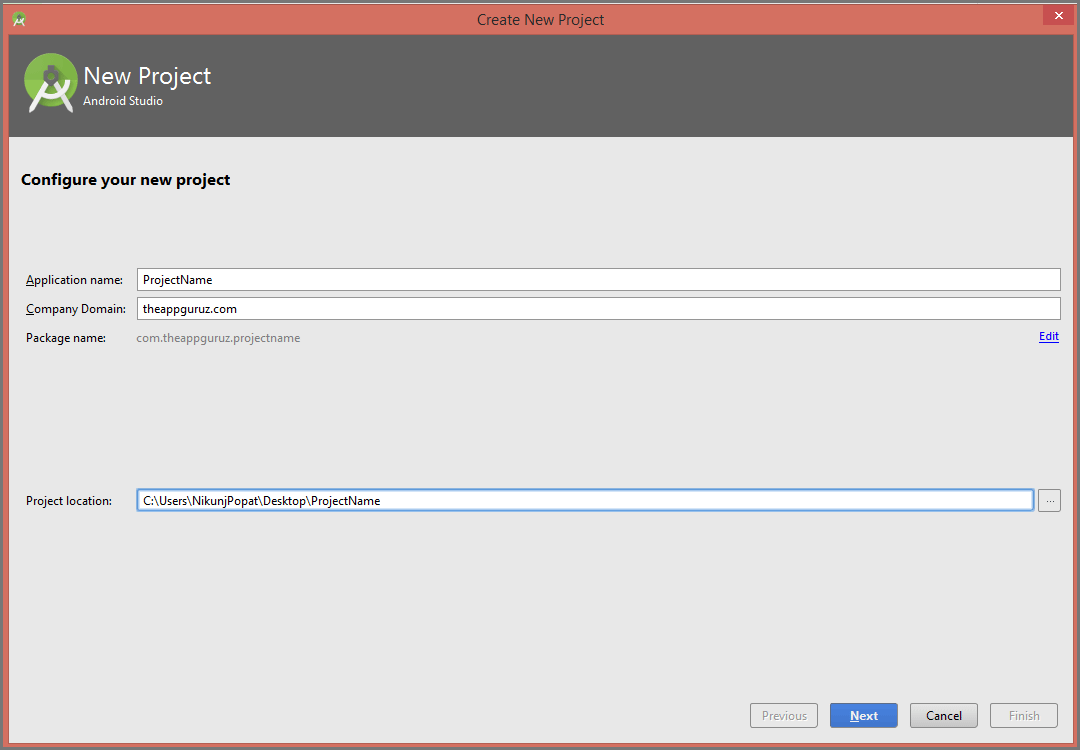Focus the Company Domain field
The height and width of the screenshot is (750, 1080).
pyautogui.click(x=599, y=309)
